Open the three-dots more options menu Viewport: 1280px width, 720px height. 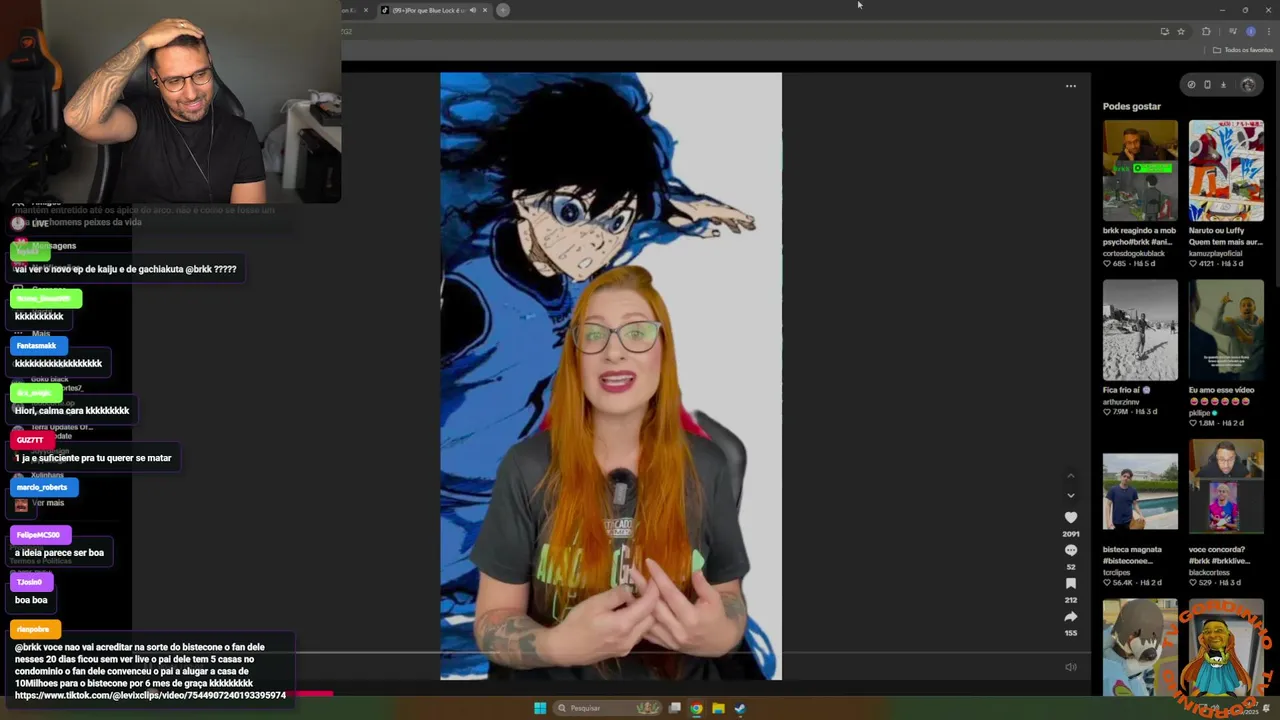pos(1071,86)
